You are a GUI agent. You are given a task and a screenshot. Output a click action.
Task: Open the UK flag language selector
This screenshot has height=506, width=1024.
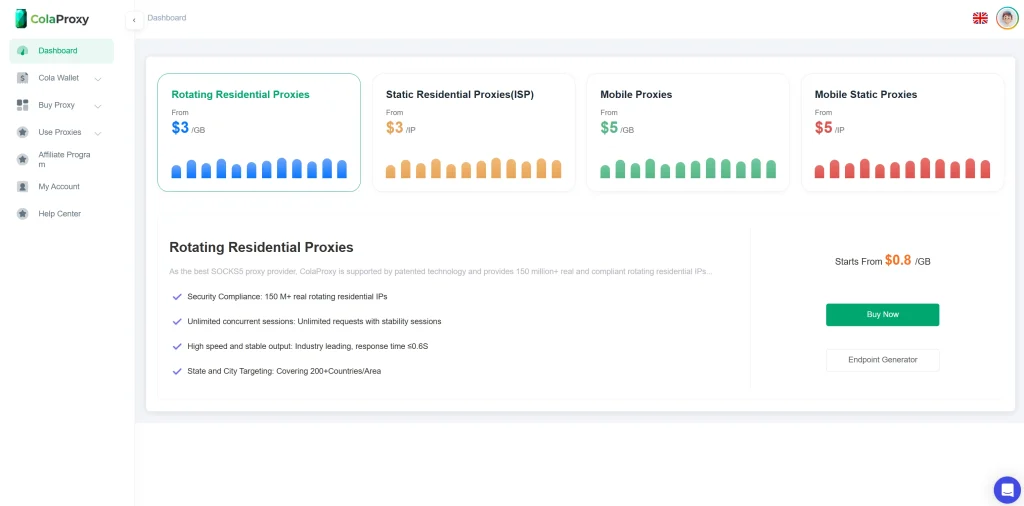coord(980,18)
